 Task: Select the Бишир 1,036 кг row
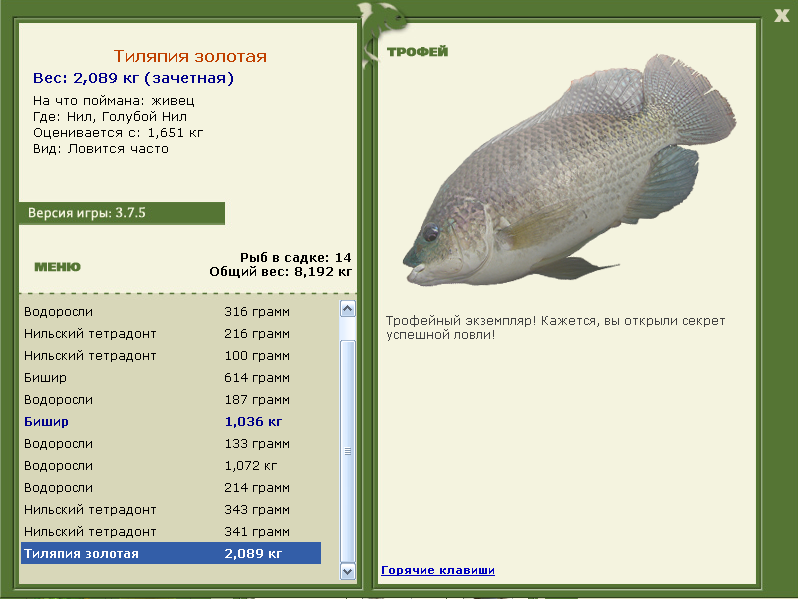tap(171, 421)
